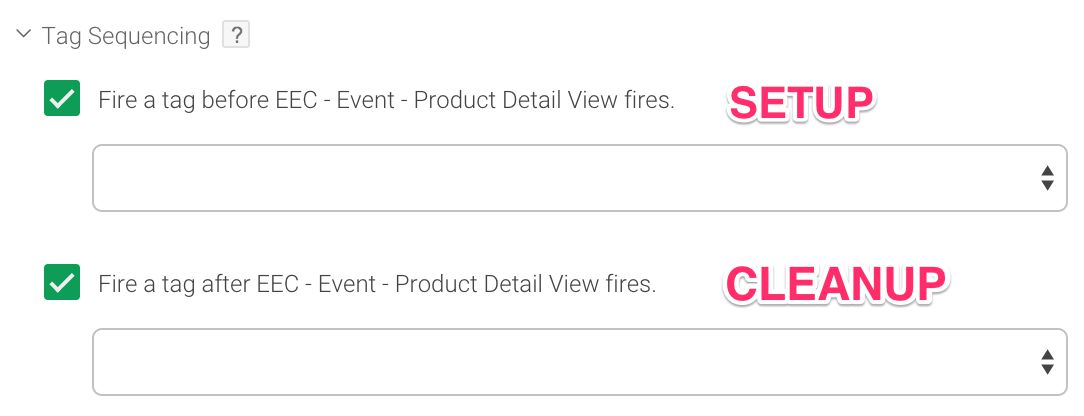The width and height of the screenshot is (1084, 416).
Task: Click the pink SETUP annotation text
Action: coord(801,104)
